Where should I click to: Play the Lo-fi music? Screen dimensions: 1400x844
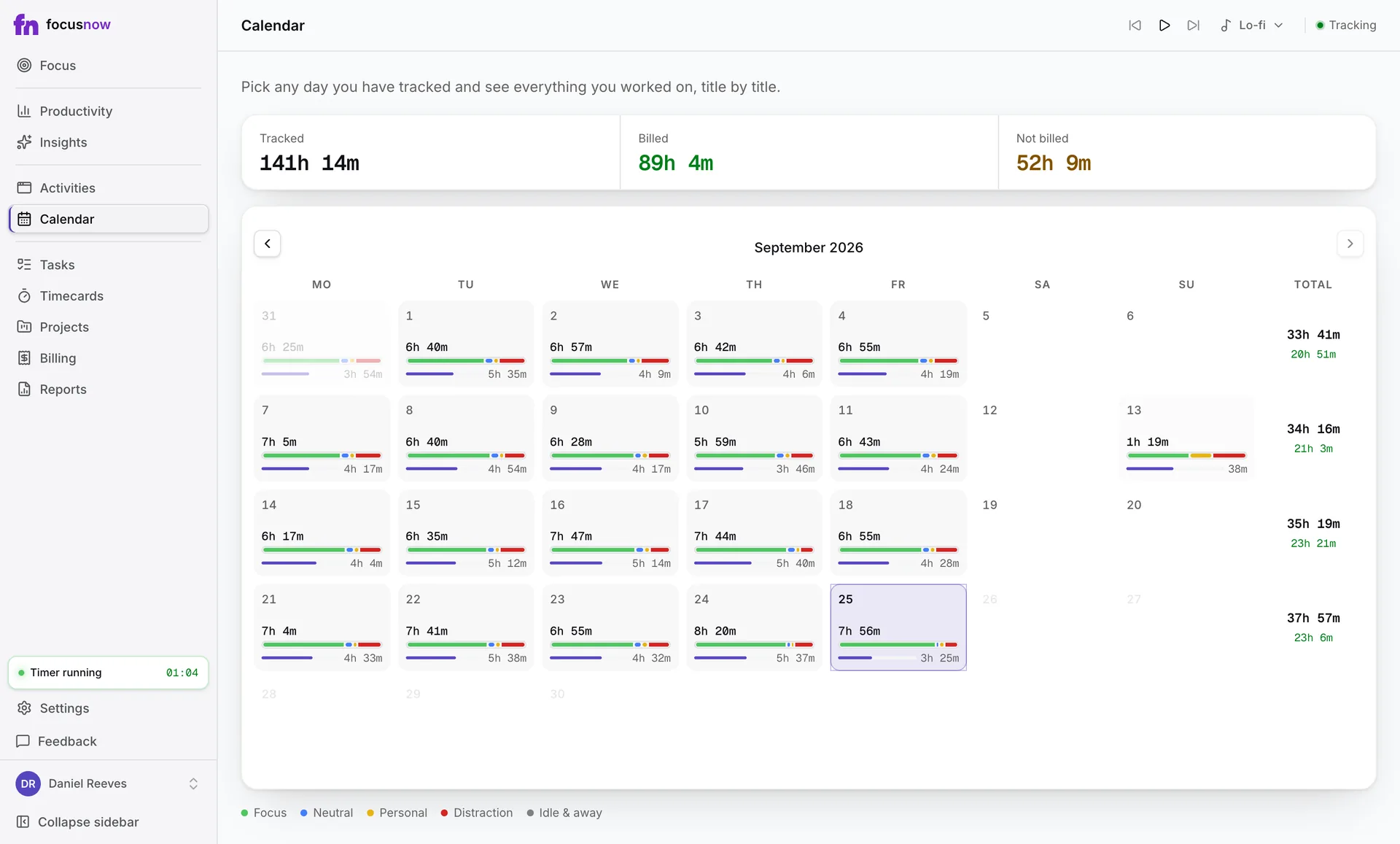point(1164,26)
